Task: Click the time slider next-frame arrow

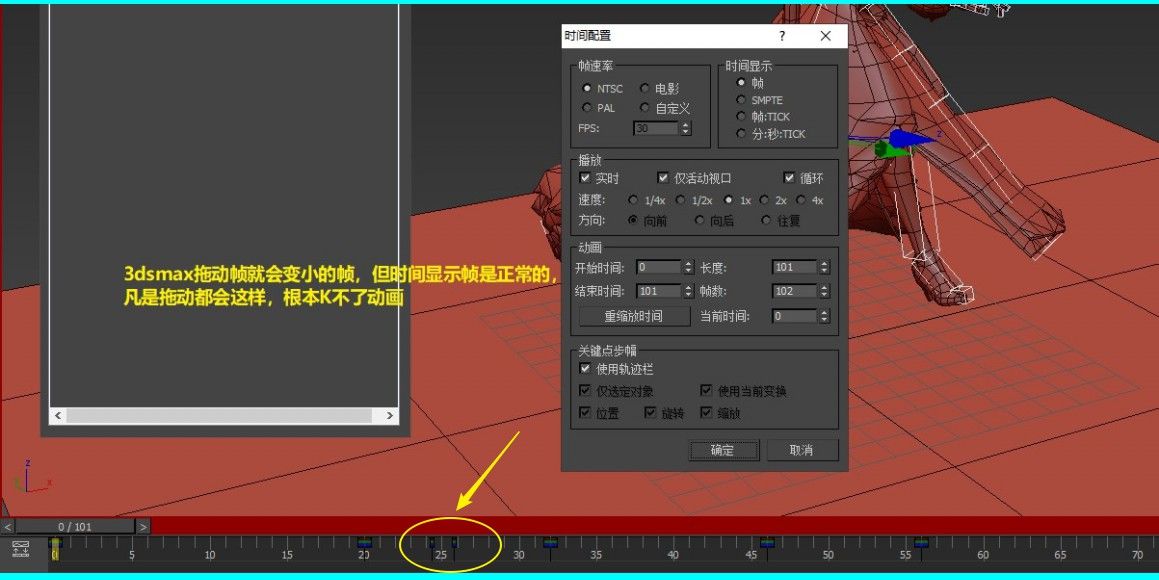Action: 143,526
